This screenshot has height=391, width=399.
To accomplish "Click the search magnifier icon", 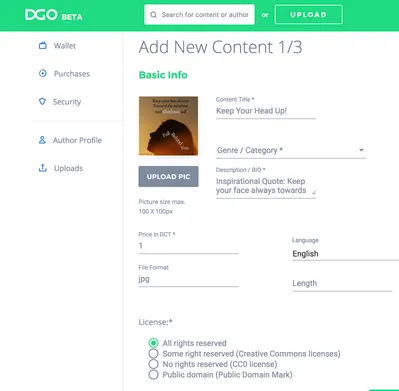I will click(153, 15).
